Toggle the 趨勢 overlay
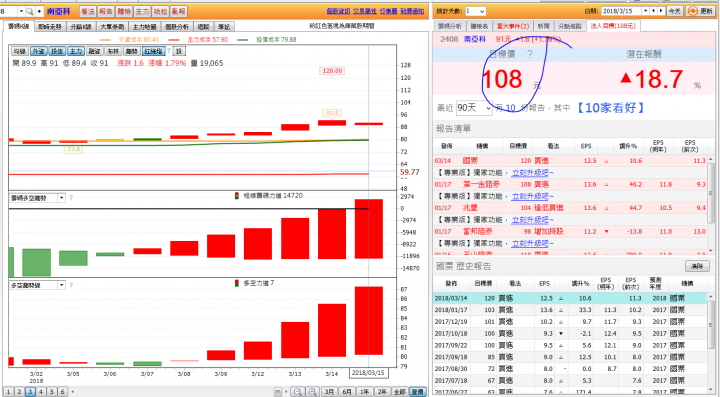Image resolution: width=720 pixels, height=397 pixels. pos(131,51)
